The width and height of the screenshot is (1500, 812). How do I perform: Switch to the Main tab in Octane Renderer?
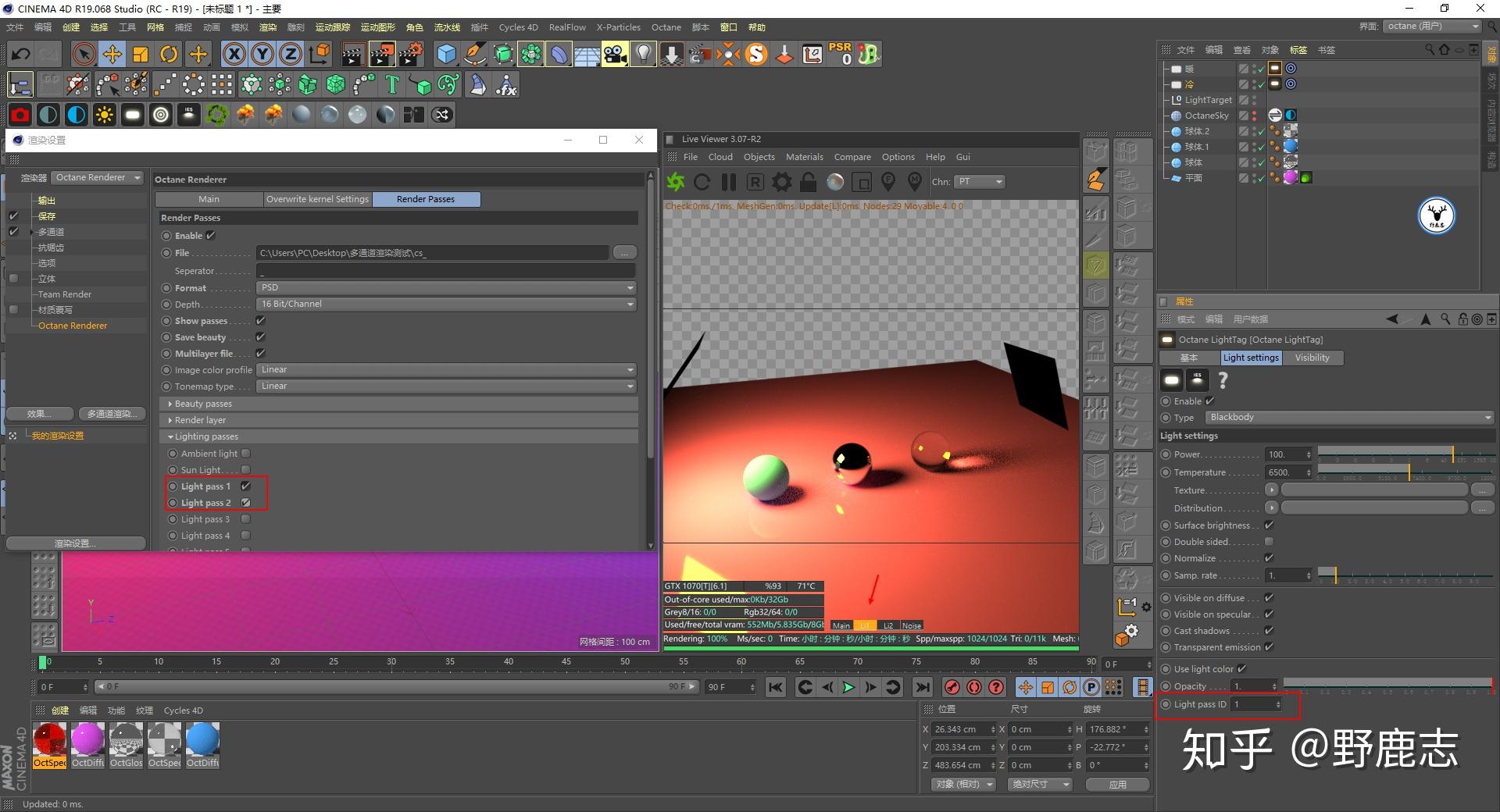point(209,199)
